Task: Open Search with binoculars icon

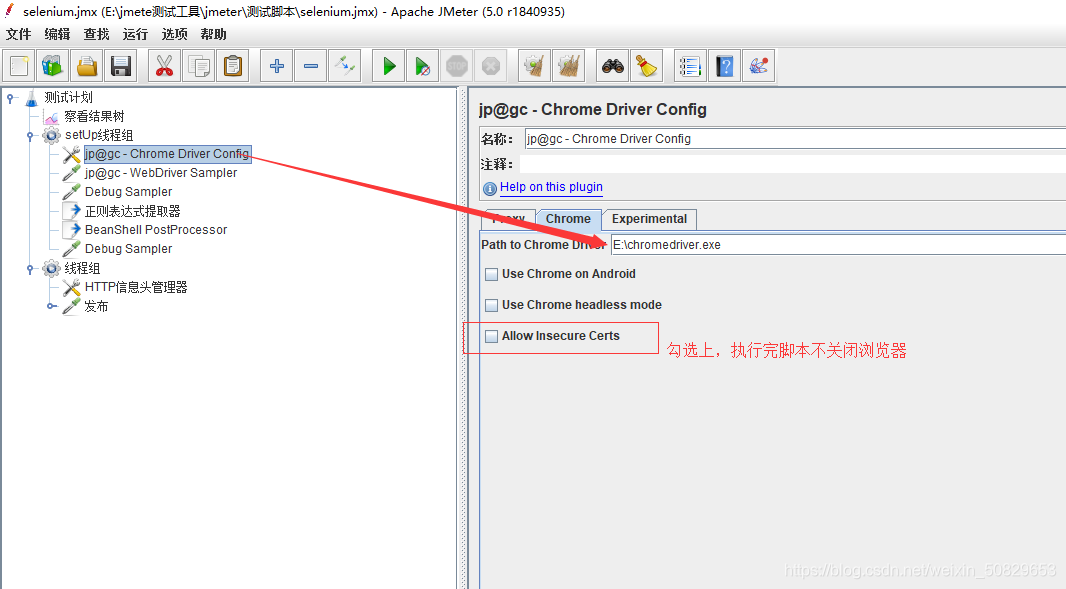Action: [x=613, y=66]
